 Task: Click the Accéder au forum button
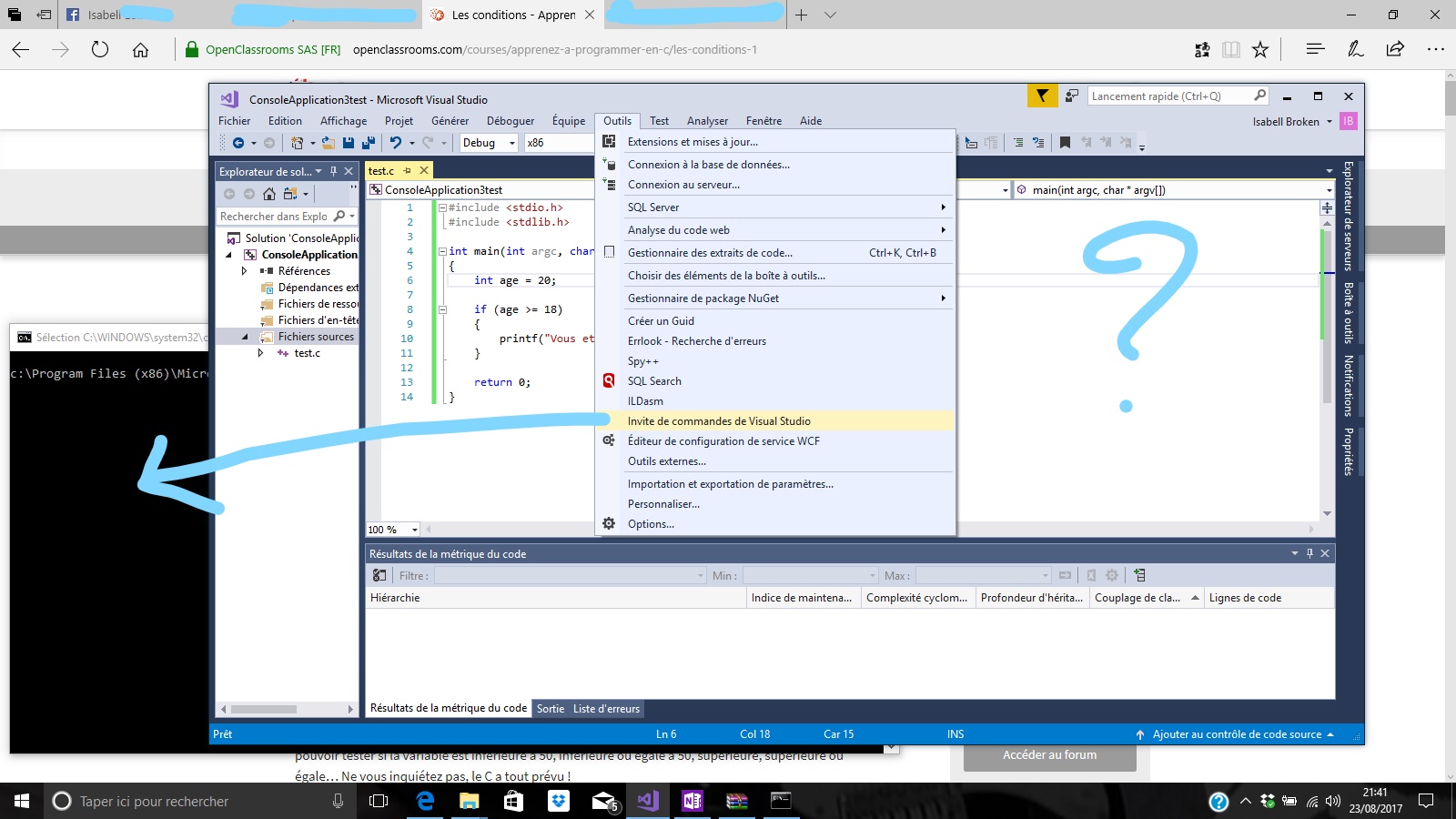[1049, 754]
